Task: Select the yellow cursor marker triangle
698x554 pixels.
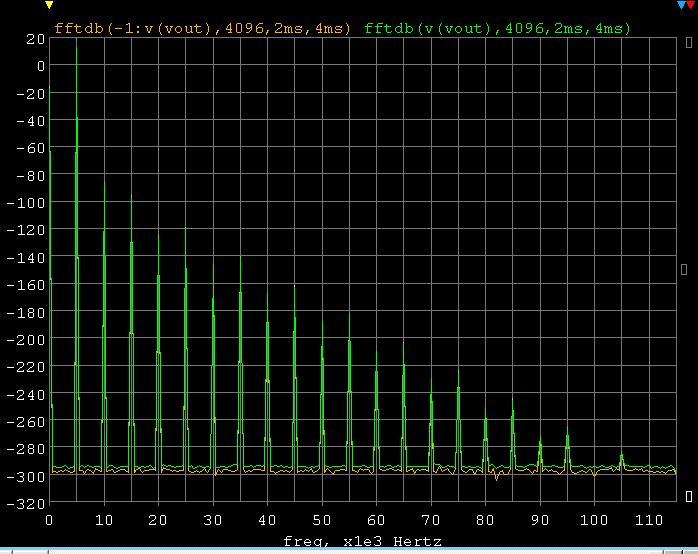Action: coord(49,5)
